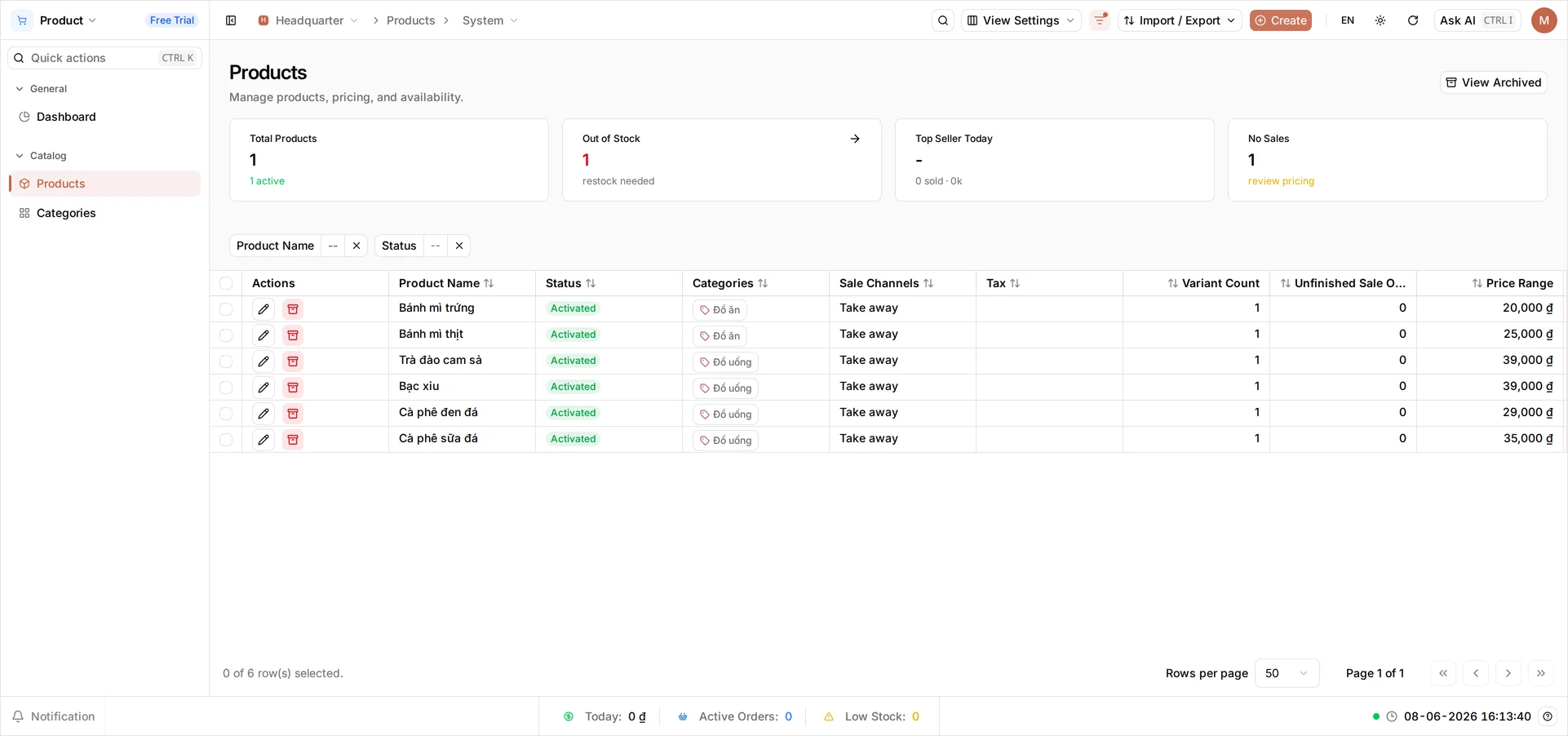Image resolution: width=1568 pixels, height=736 pixels.
Task: Sort by Status column header
Action: pyautogui.click(x=570, y=283)
